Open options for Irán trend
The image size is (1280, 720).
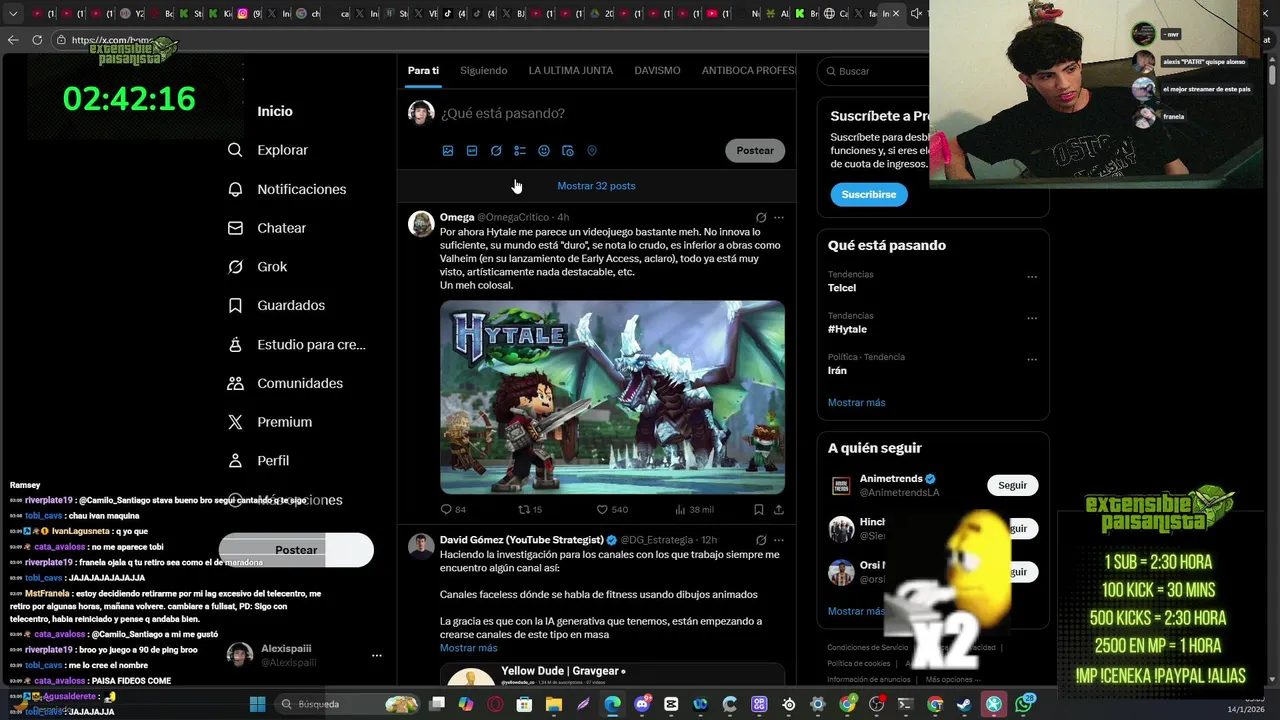pos(1032,360)
